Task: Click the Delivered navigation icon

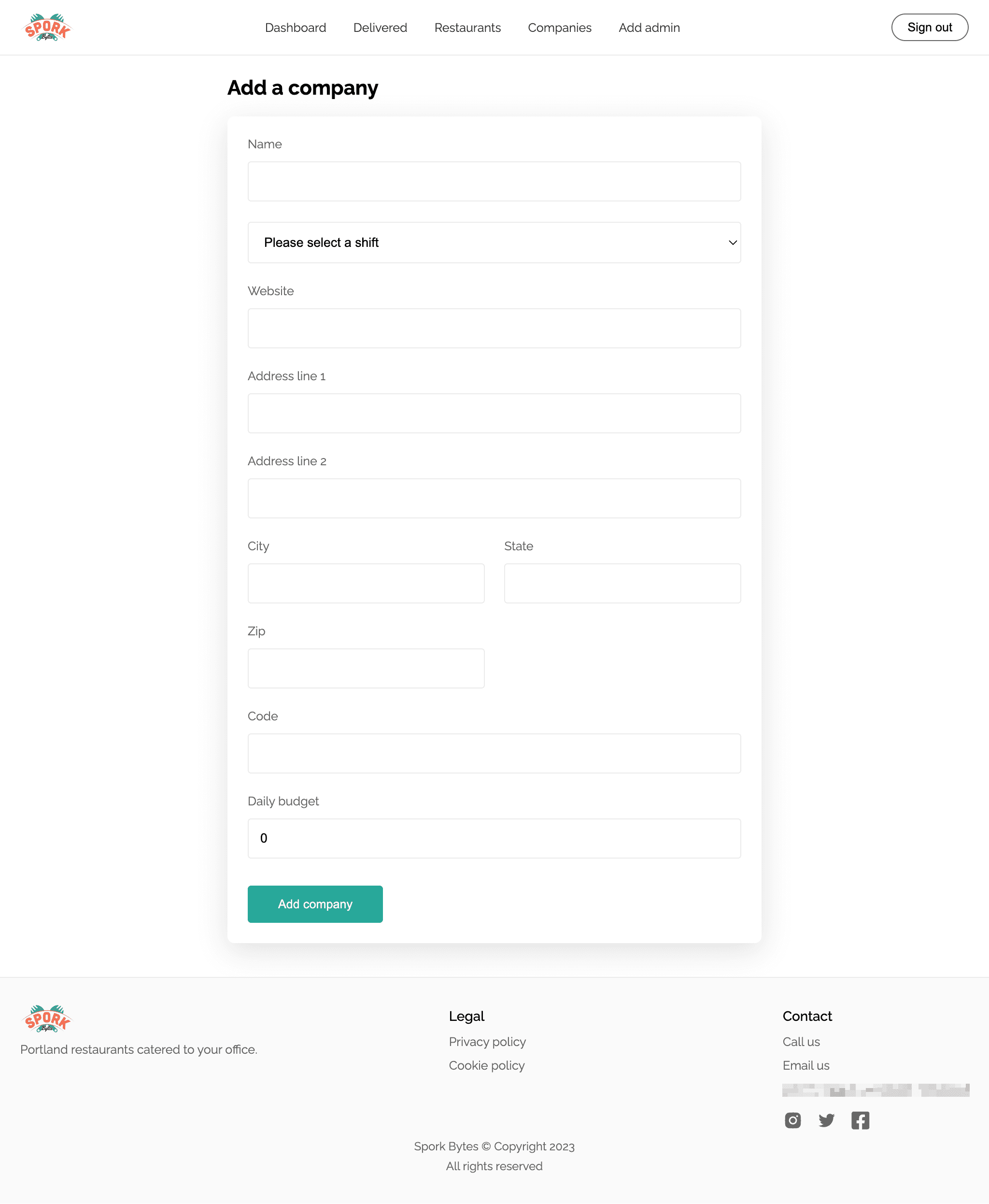Action: point(380,27)
